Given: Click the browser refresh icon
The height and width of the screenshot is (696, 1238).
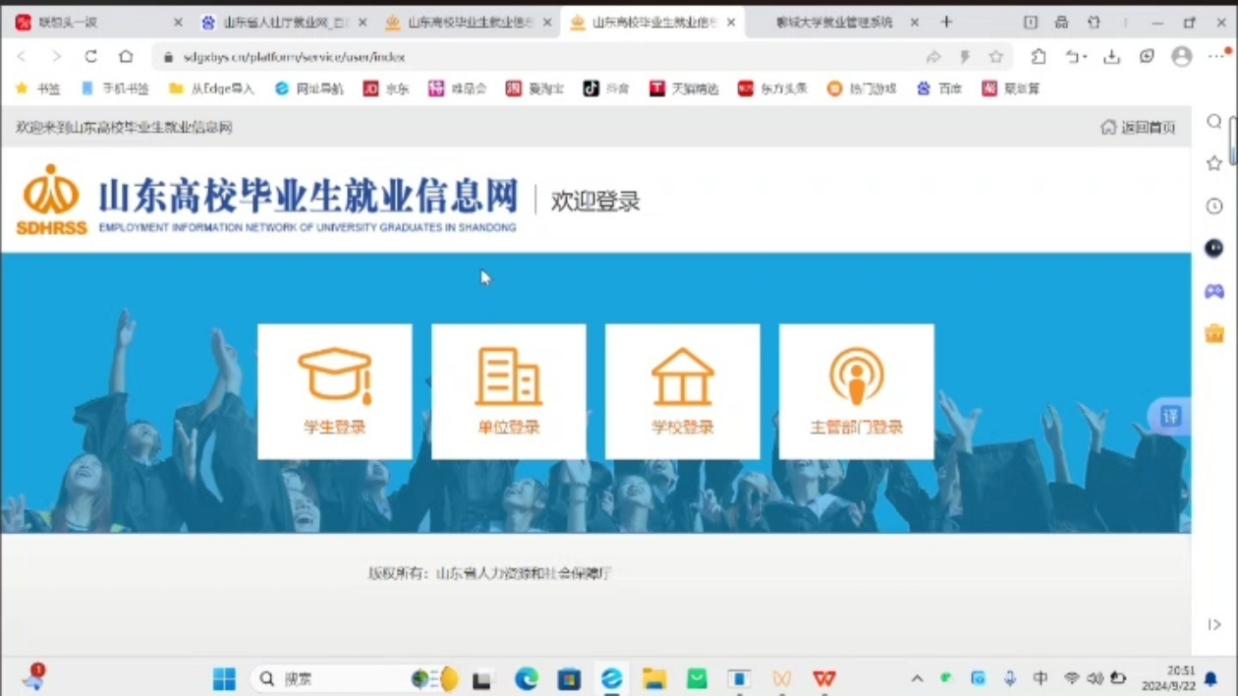Looking at the screenshot, I should (x=91, y=57).
